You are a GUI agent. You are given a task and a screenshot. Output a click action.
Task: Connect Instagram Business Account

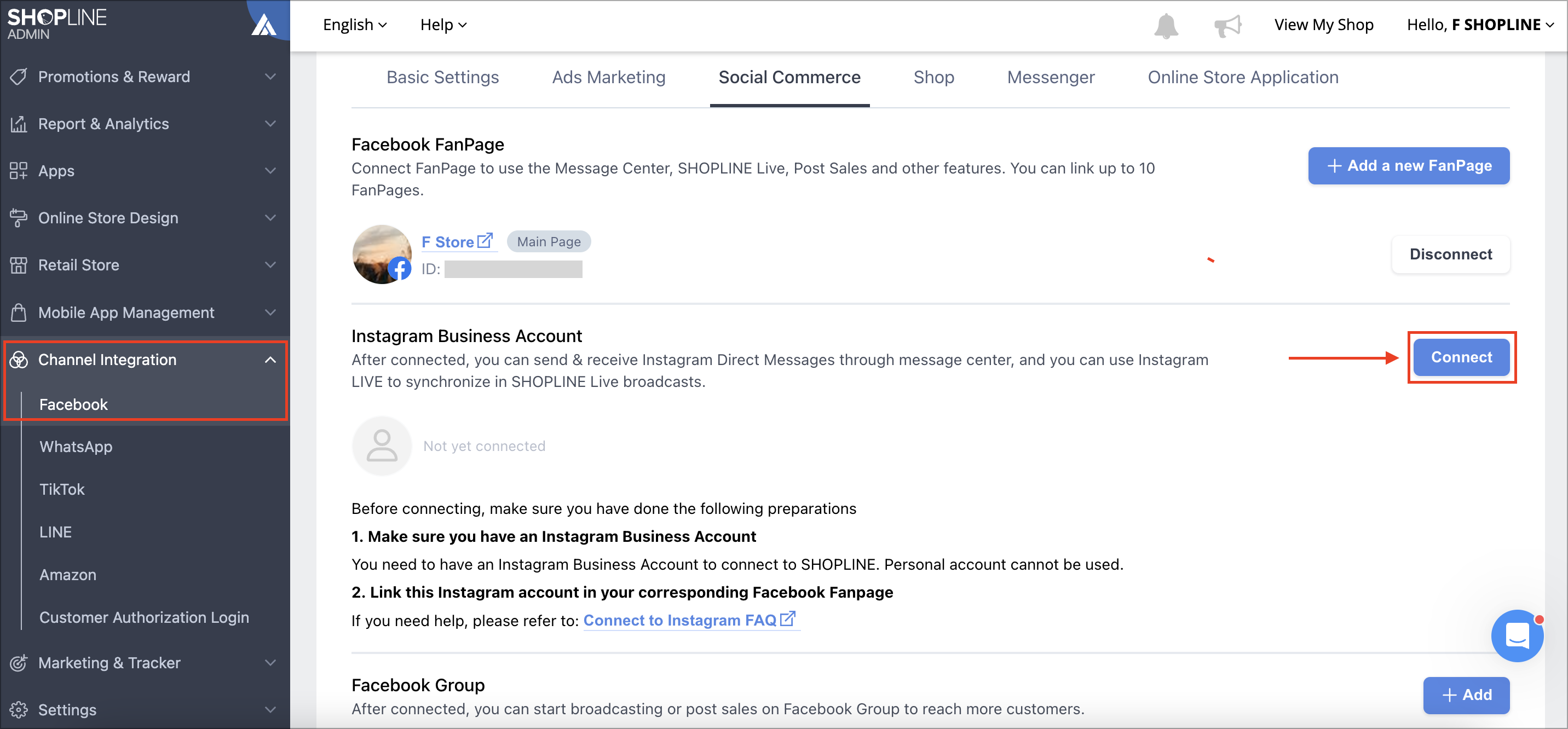(1461, 357)
